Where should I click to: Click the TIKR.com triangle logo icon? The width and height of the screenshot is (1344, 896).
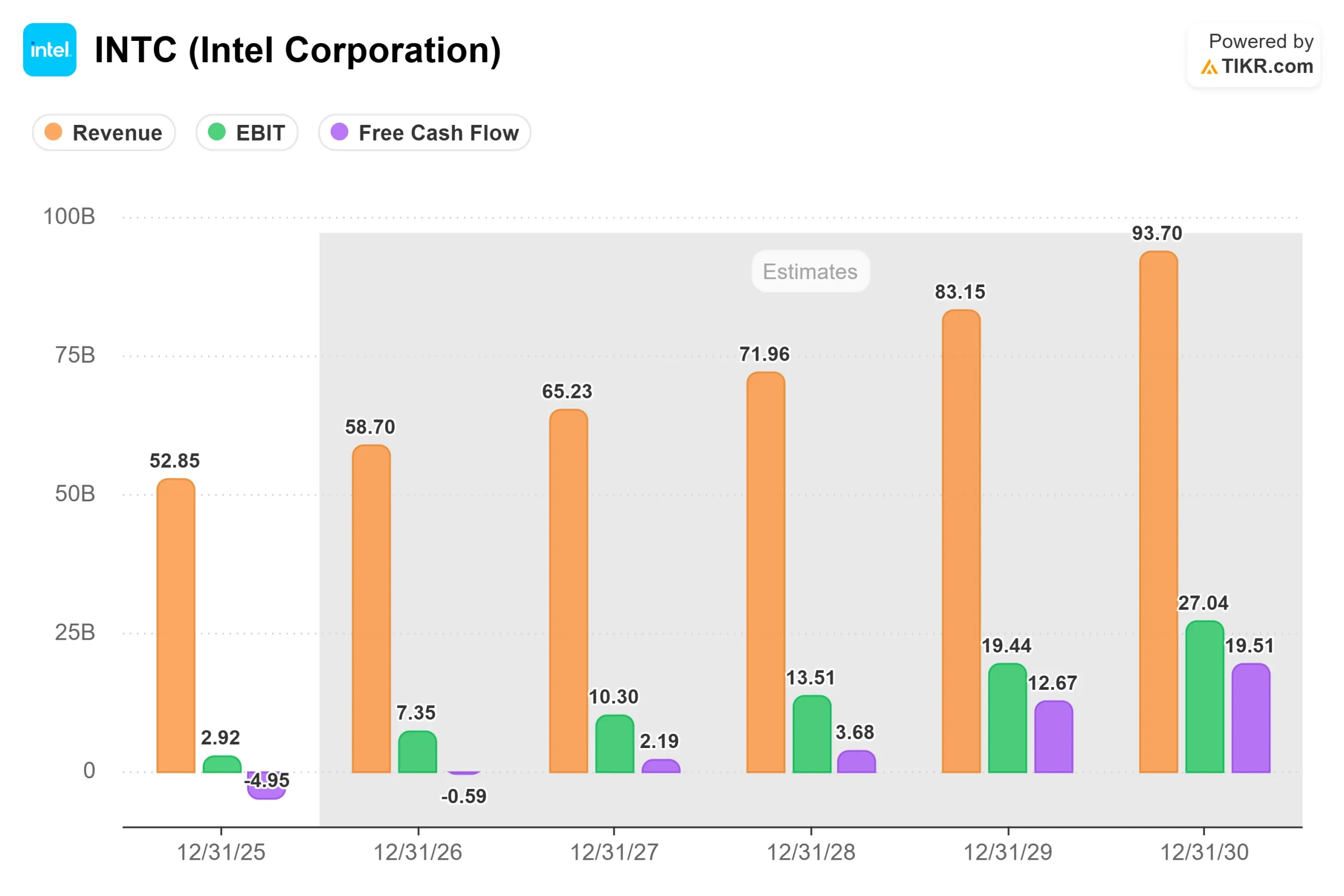tap(1209, 67)
